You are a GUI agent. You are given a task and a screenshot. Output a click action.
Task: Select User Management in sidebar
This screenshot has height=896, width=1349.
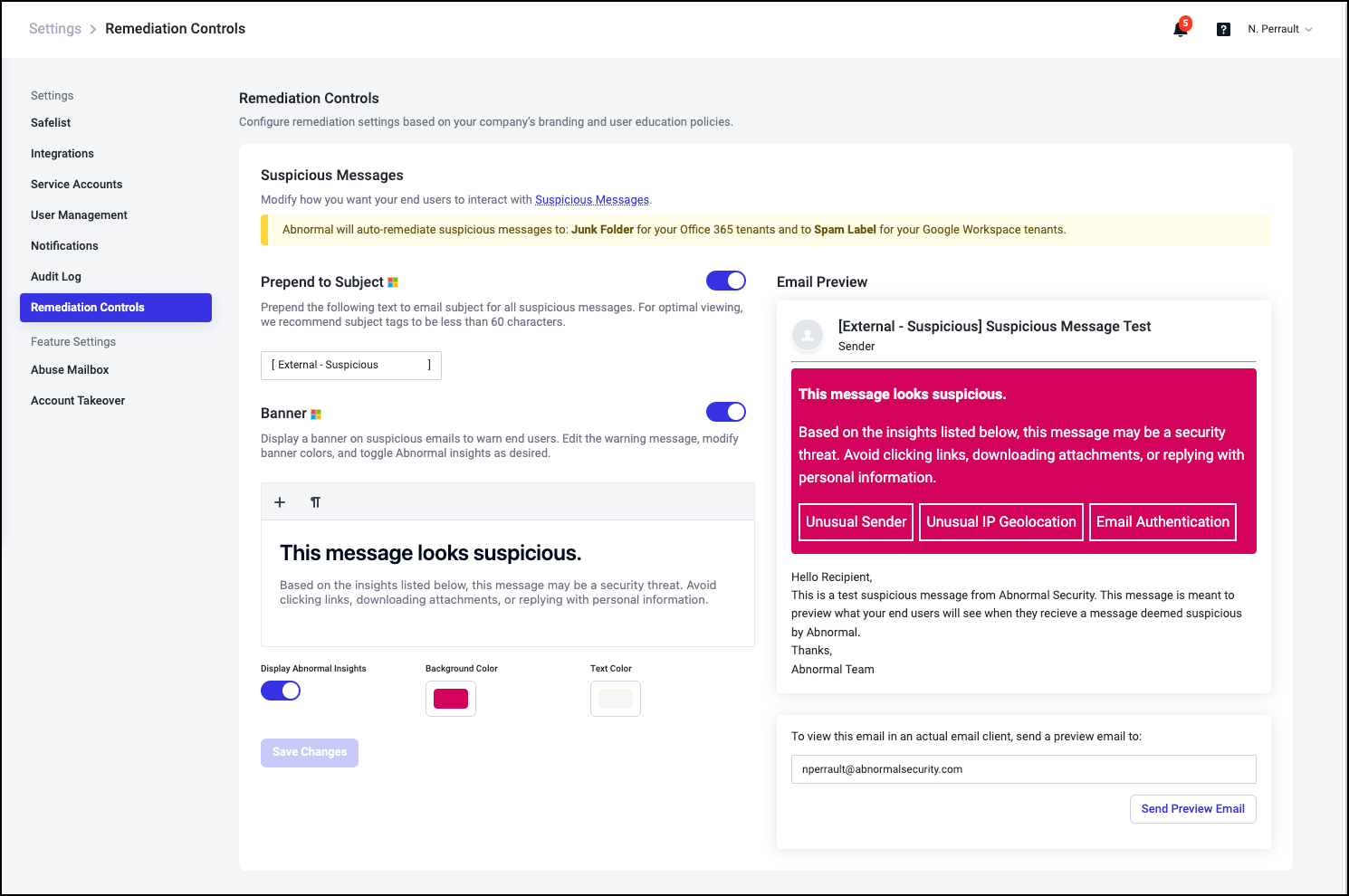click(x=79, y=215)
